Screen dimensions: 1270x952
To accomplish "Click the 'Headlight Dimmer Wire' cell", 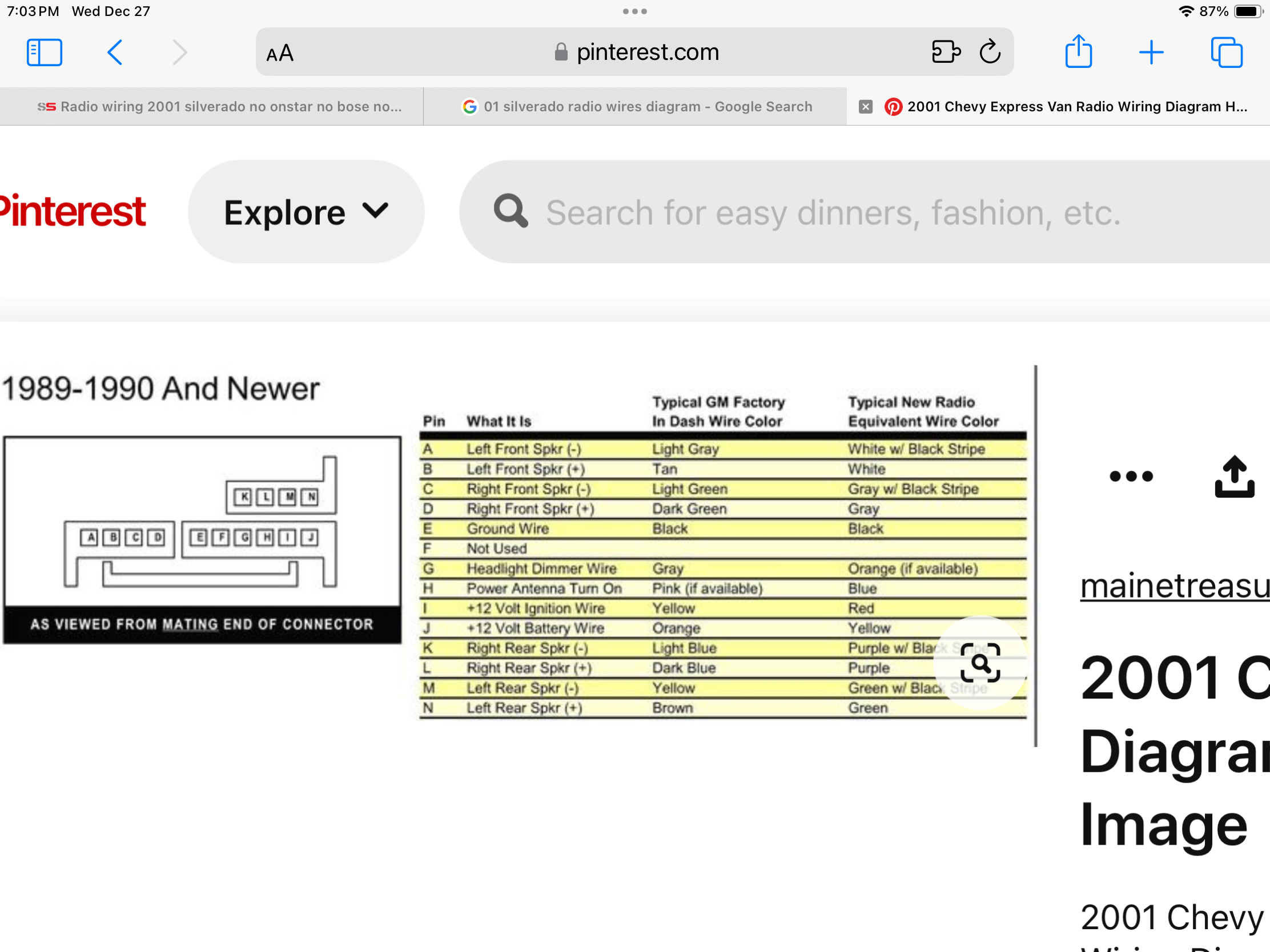I will [541, 568].
